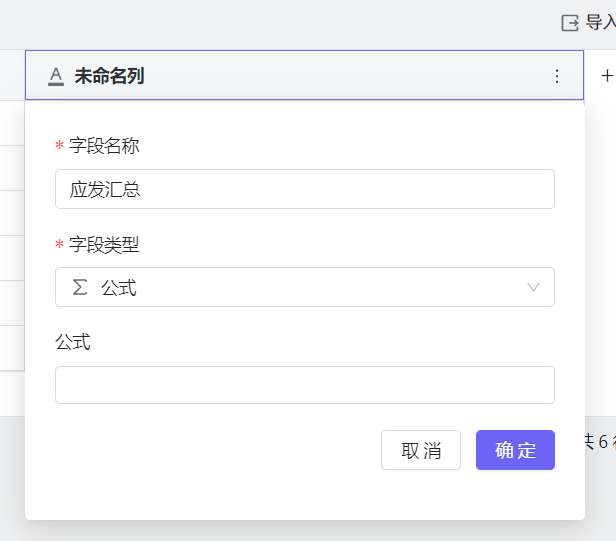Open the column header three-dot menu
The width and height of the screenshot is (616, 541).
(557, 76)
